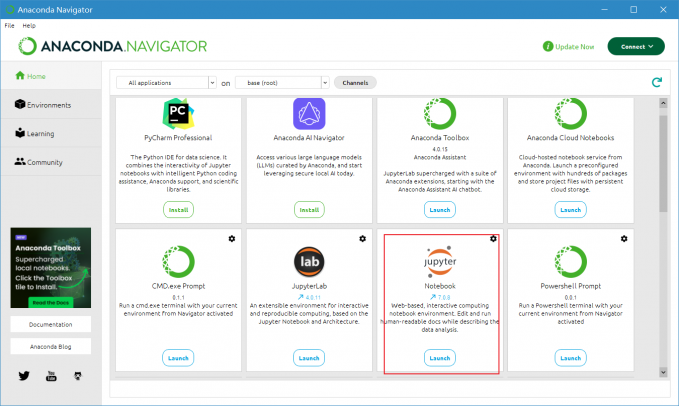The height and width of the screenshot is (406, 679).
Task: Launch CMD.exe Prompt
Action: pos(178,358)
